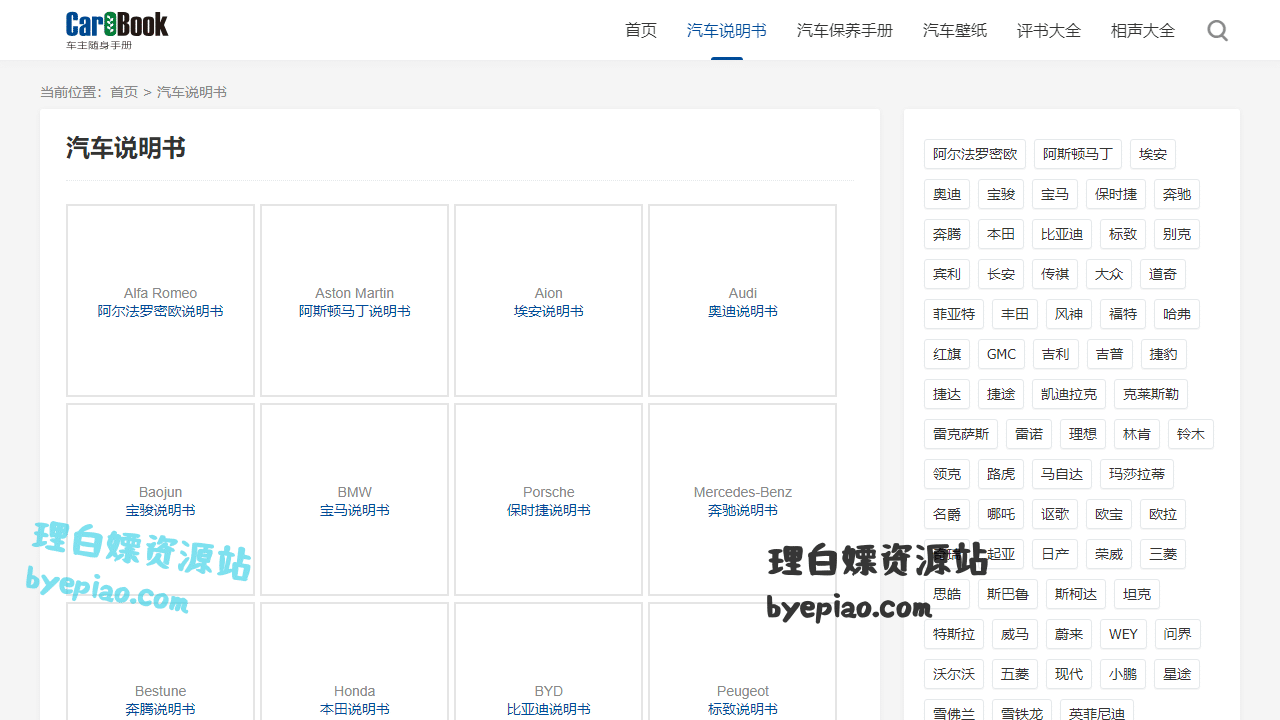Select the 小鹏 sidebar tag

tap(1123, 674)
